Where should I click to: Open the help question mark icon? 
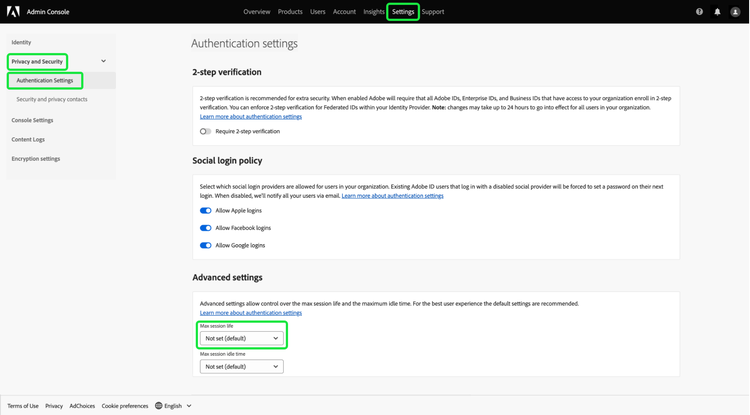(x=699, y=11)
